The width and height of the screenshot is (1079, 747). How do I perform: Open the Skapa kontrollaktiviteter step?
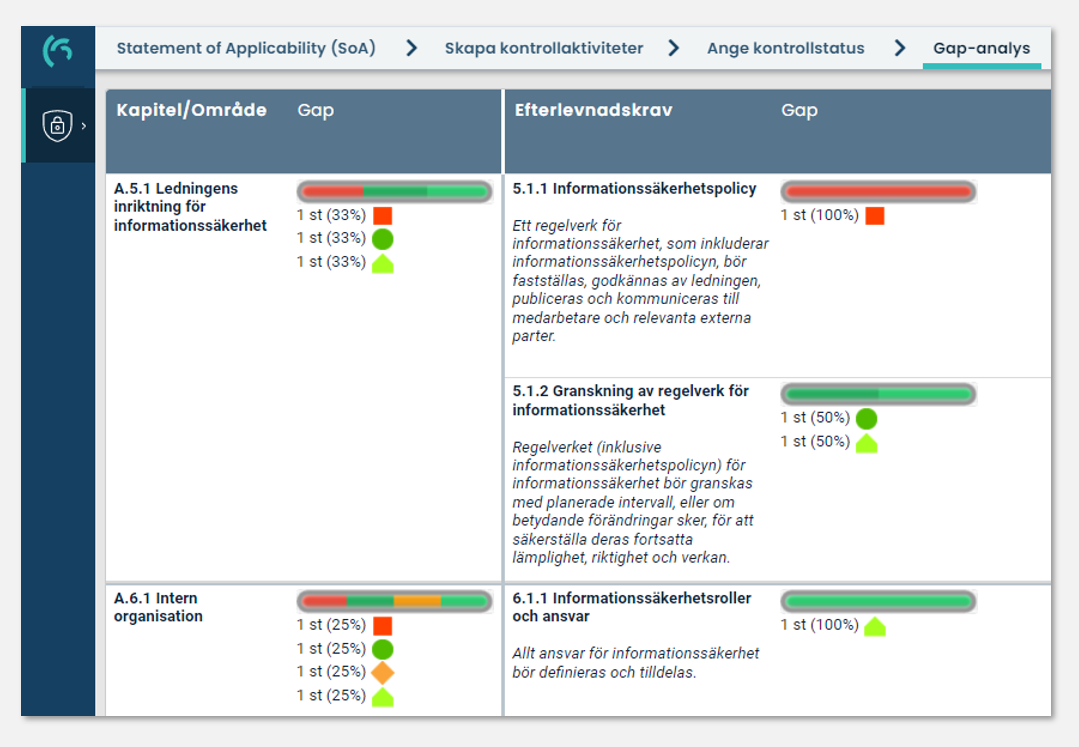pyautogui.click(x=544, y=47)
